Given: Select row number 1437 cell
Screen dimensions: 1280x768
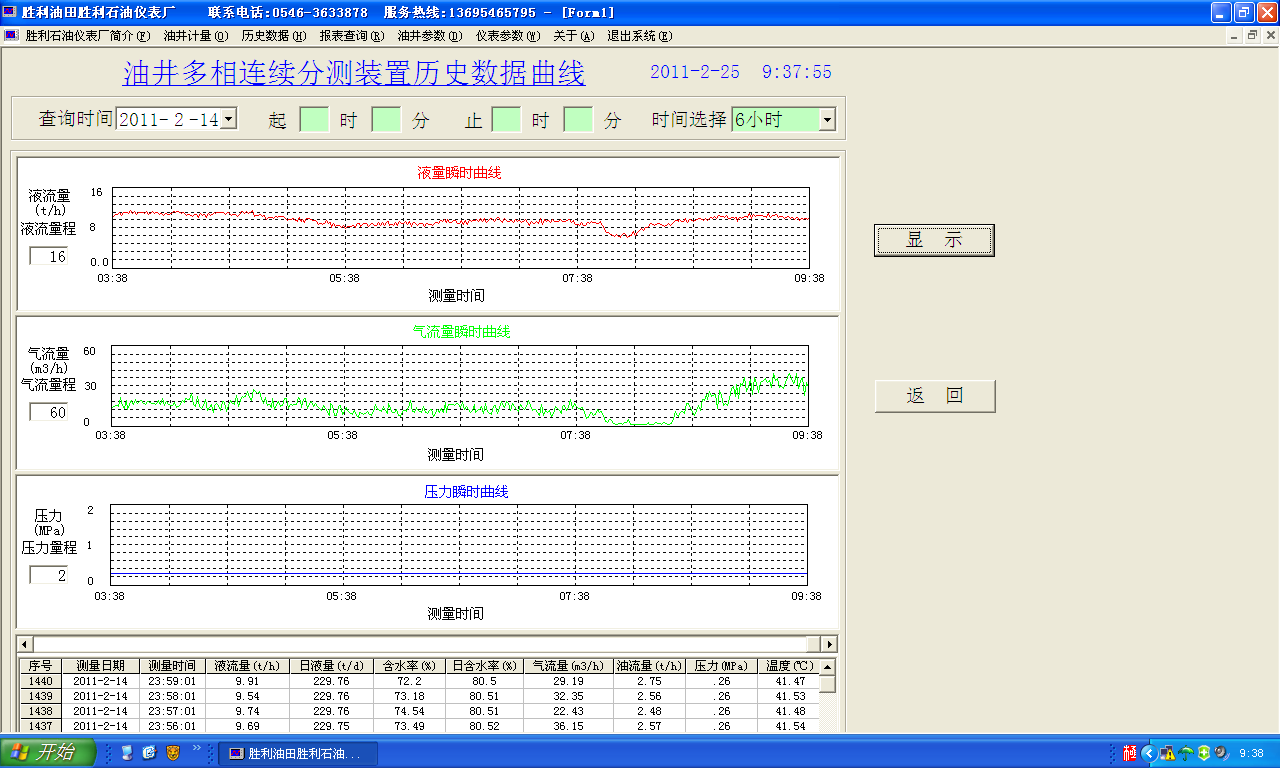Looking at the screenshot, I should pyautogui.click(x=40, y=726).
